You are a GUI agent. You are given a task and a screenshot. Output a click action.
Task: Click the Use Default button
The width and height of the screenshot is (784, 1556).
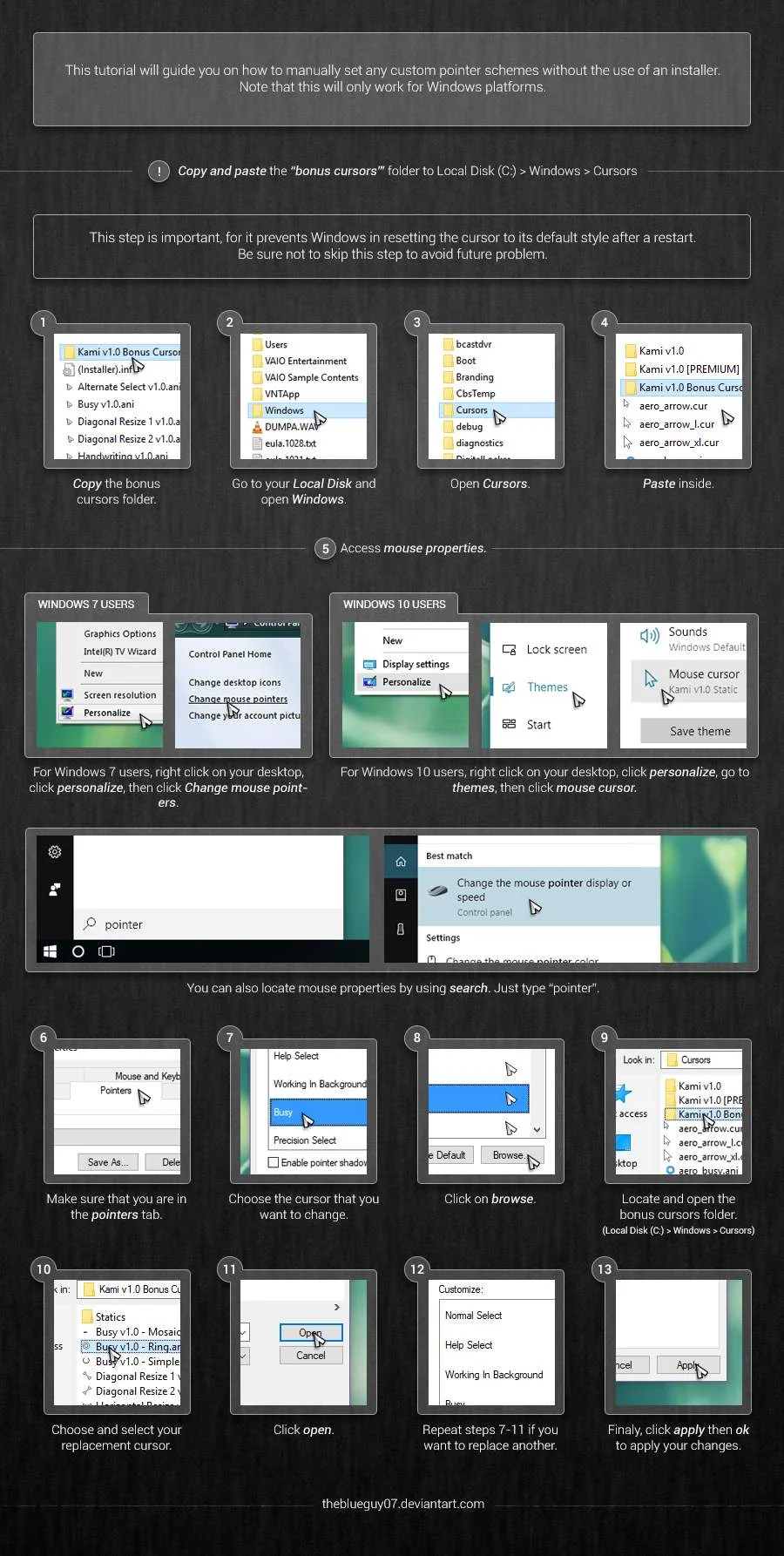[x=449, y=1155]
